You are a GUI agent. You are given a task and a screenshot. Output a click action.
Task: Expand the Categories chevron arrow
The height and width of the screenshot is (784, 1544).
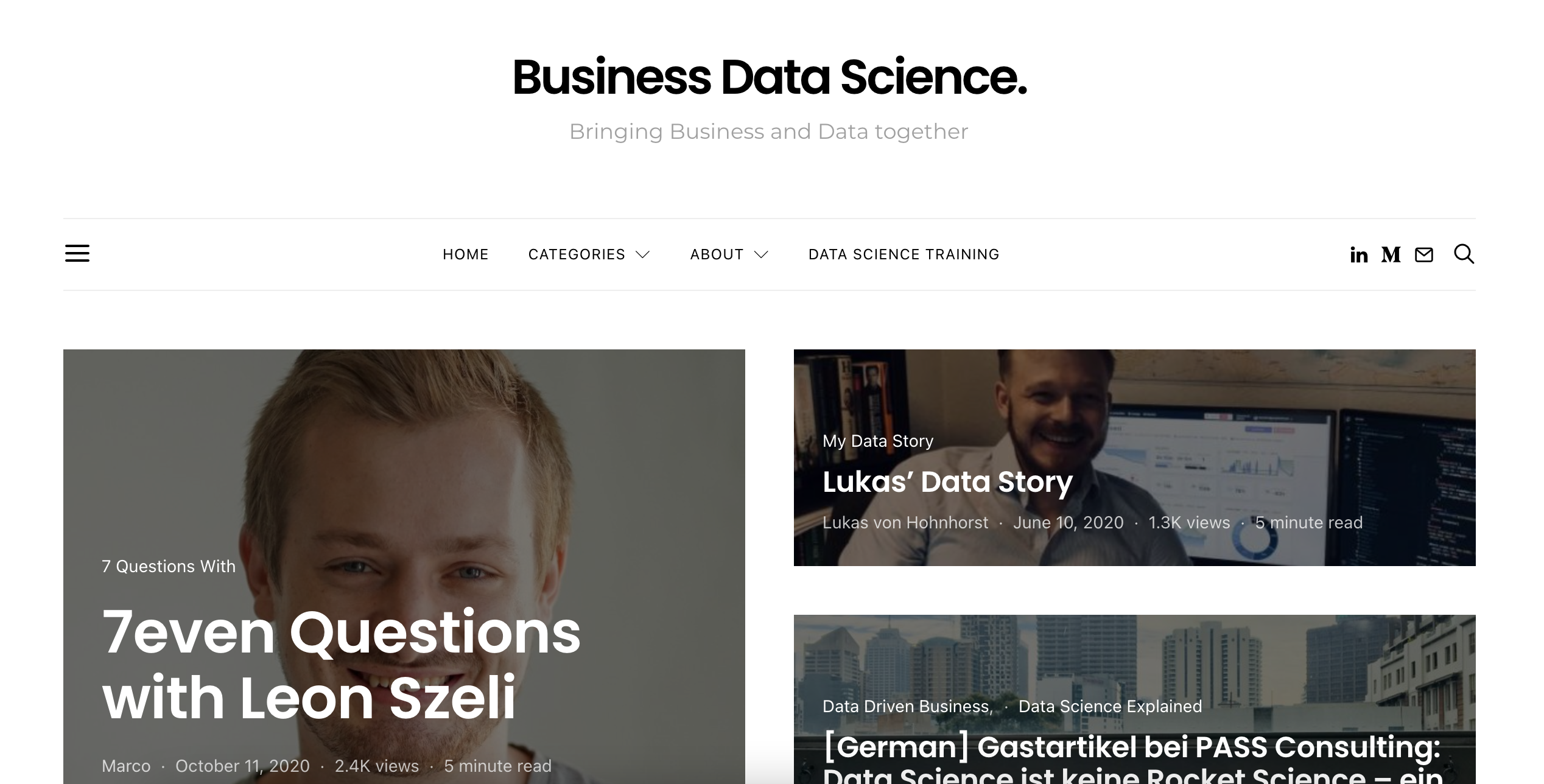tap(642, 254)
